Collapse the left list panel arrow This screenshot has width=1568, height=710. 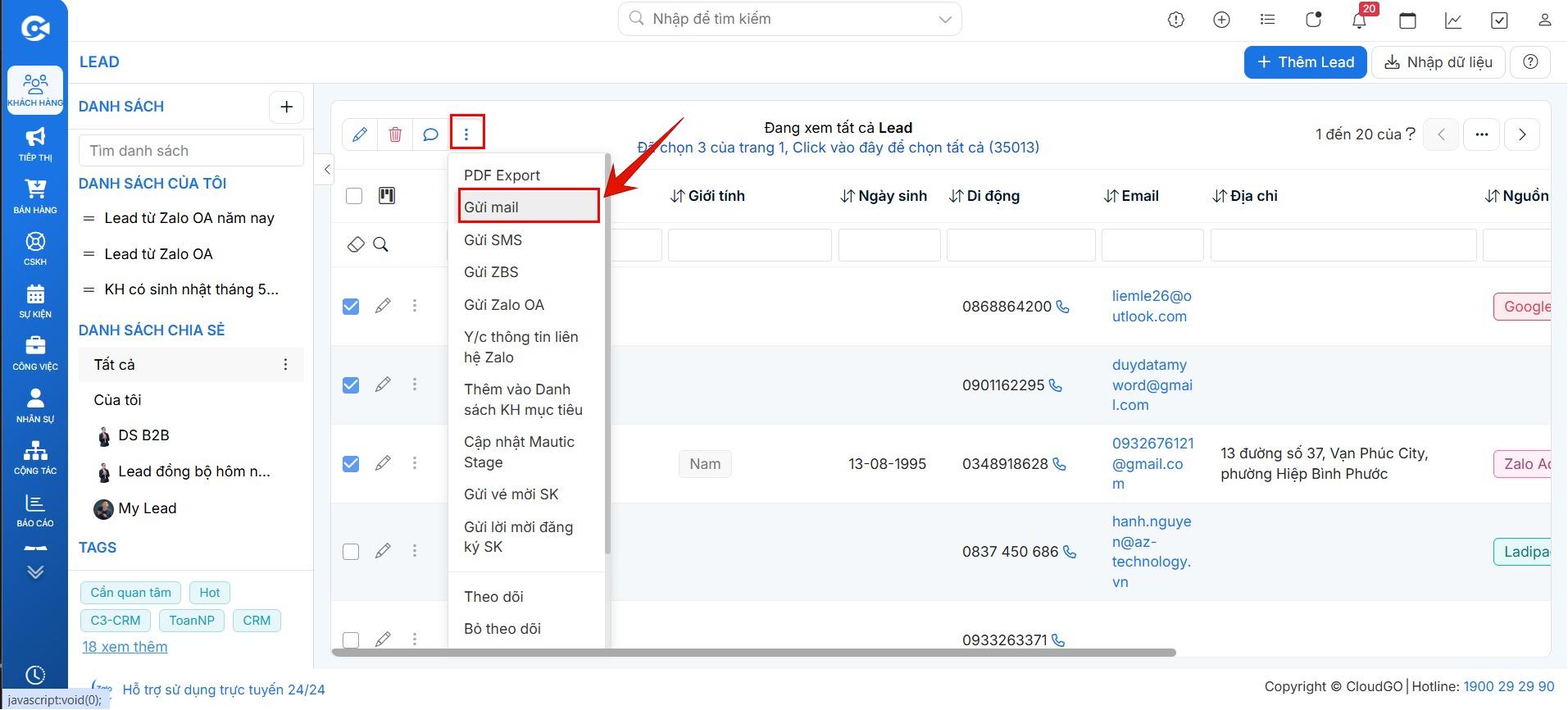point(326,170)
